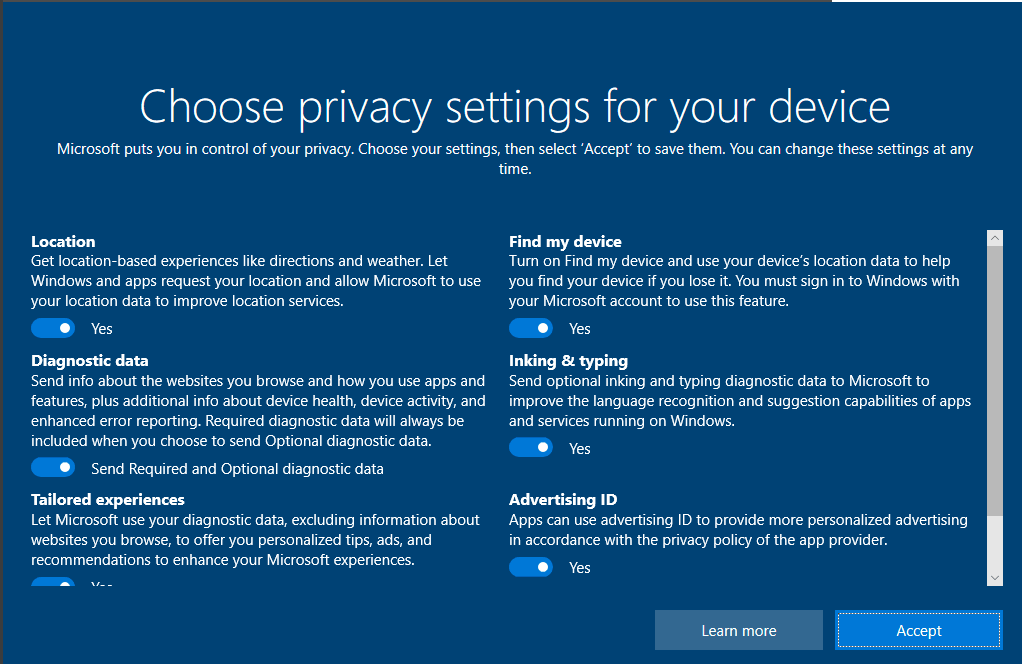Turn off the Location toggle
1022x664 pixels.
point(53,328)
